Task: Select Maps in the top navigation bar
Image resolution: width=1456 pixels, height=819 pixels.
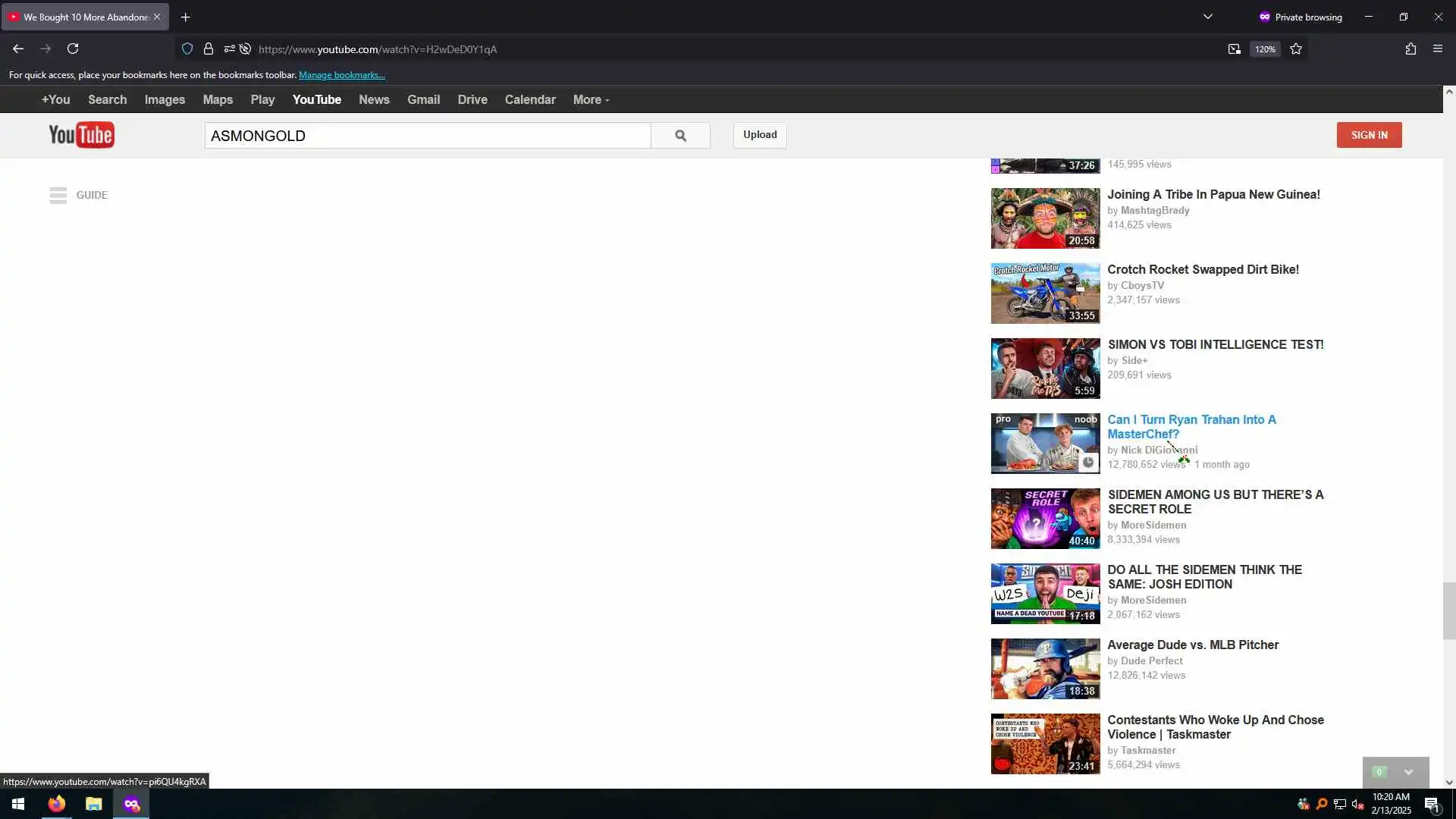Action: [218, 100]
